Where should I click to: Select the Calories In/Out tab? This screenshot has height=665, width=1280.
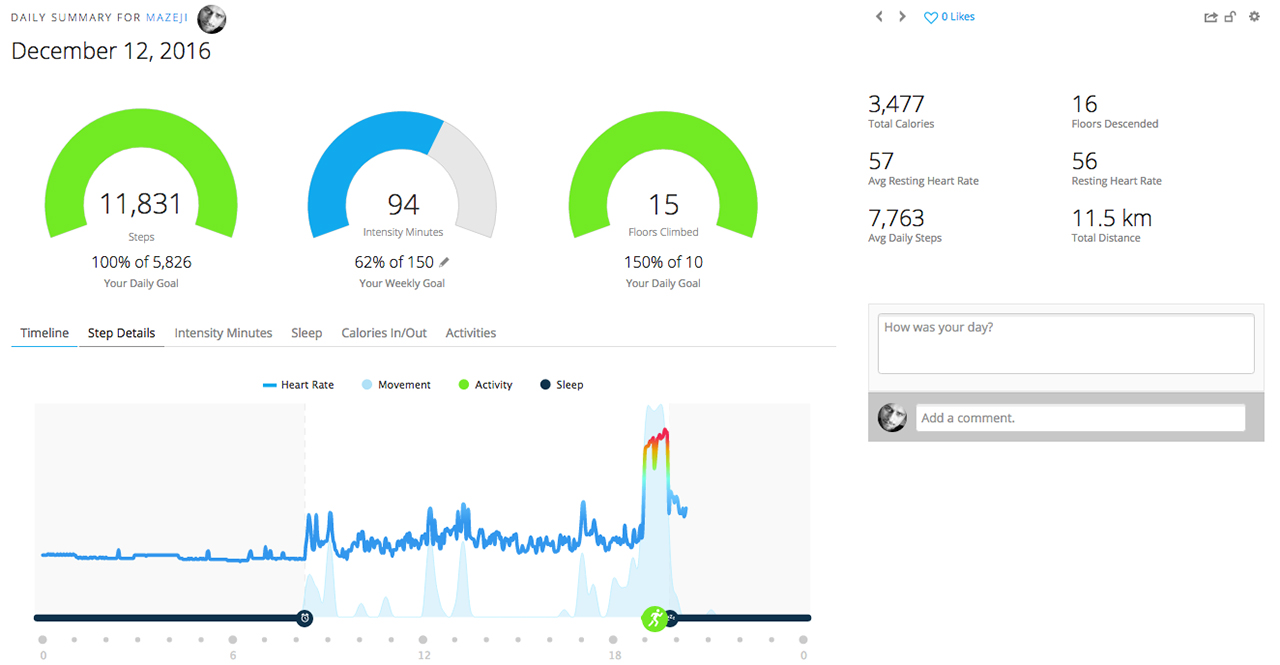coord(384,333)
